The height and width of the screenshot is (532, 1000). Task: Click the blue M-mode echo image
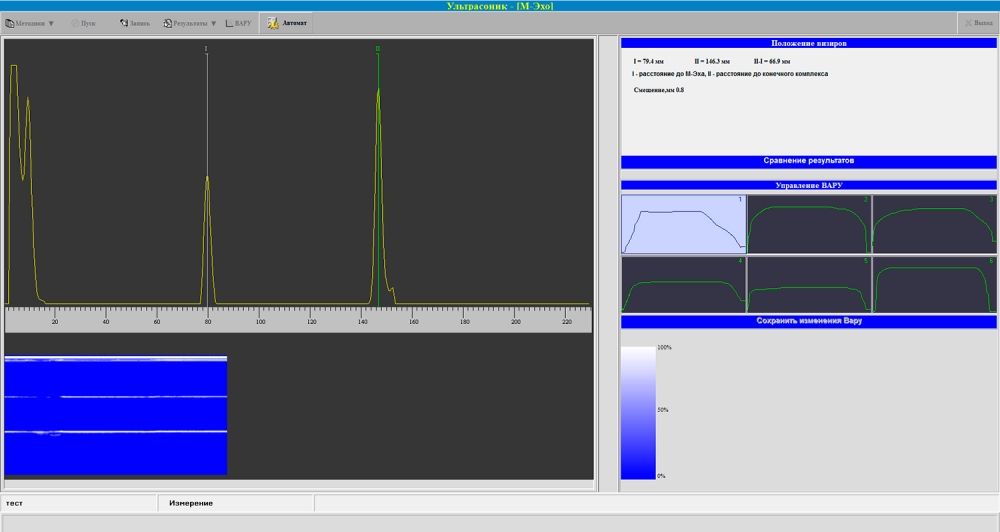(116, 415)
